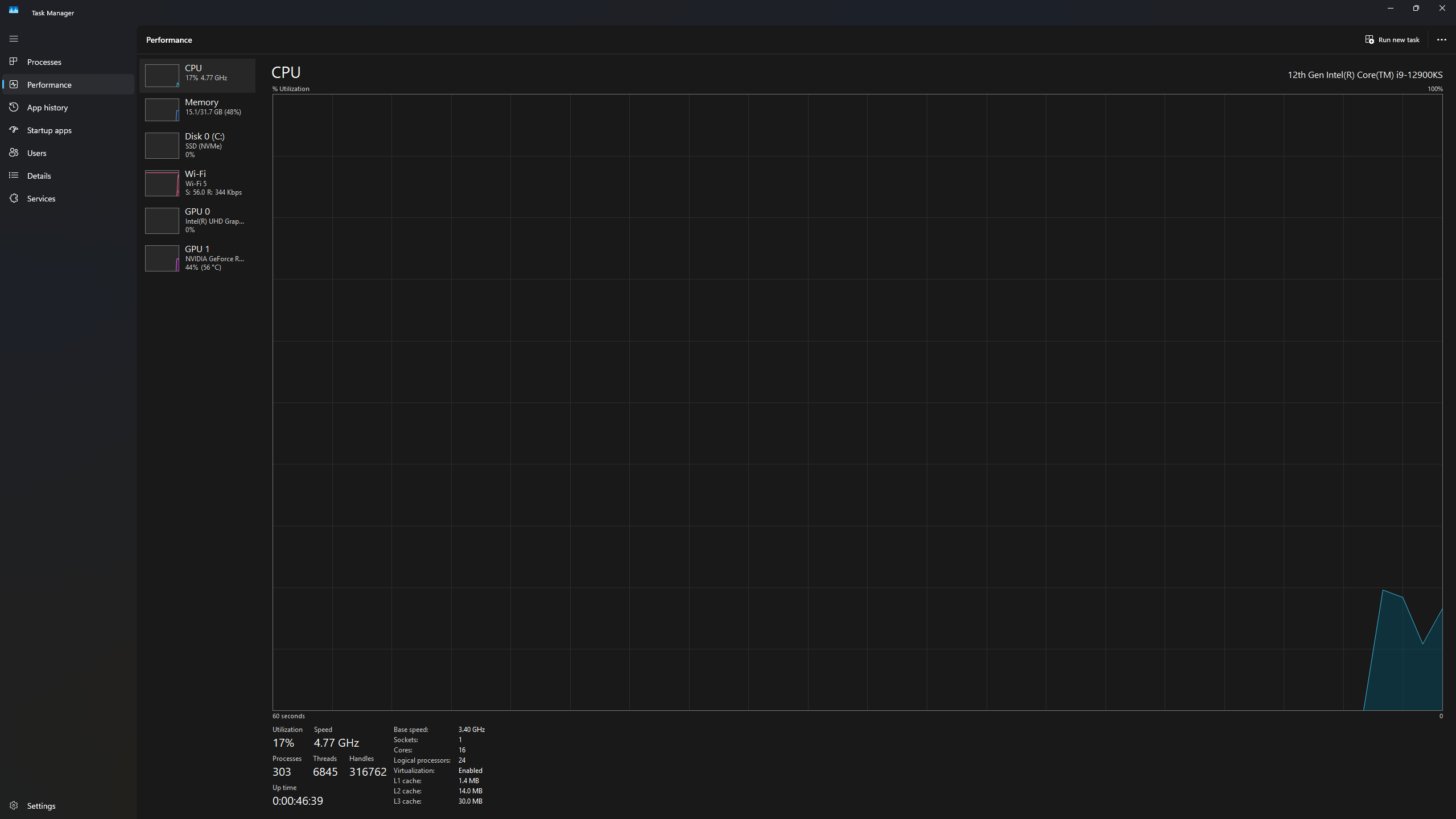Screen dimensions: 1456x819
Task: Click the Details list icon
Action: pyautogui.click(x=14, y=175)
